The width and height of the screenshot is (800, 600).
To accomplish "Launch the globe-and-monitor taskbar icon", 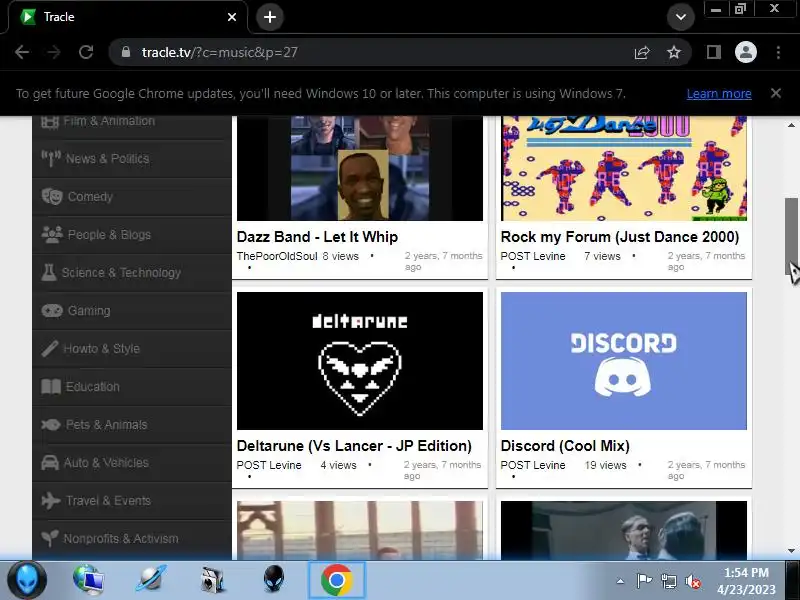I will (x=88, y=580).
